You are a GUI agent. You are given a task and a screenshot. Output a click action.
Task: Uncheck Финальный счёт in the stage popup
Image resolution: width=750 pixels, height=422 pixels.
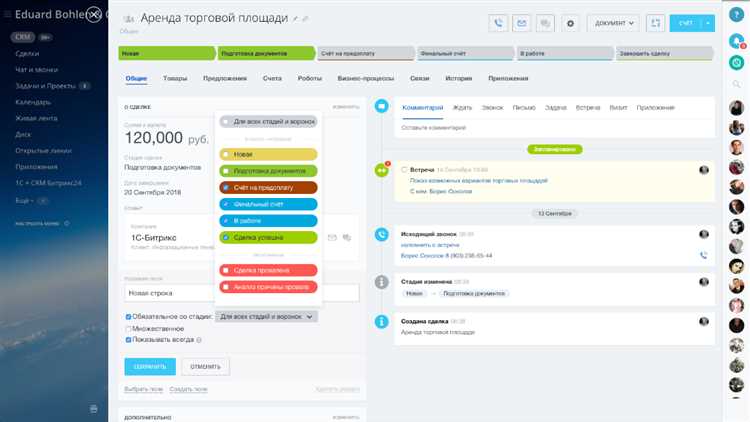(x=226, y=204)
